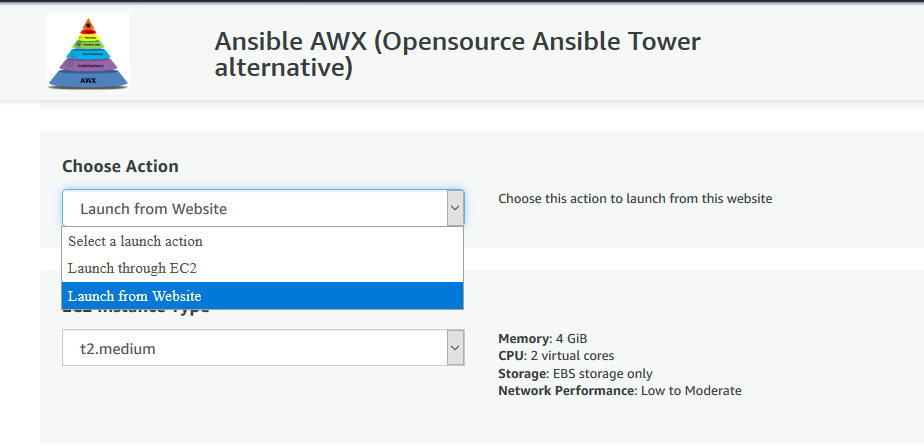Expand the t2.medium instance type arrow
The image size is (924, 445).
coord(455,348)
